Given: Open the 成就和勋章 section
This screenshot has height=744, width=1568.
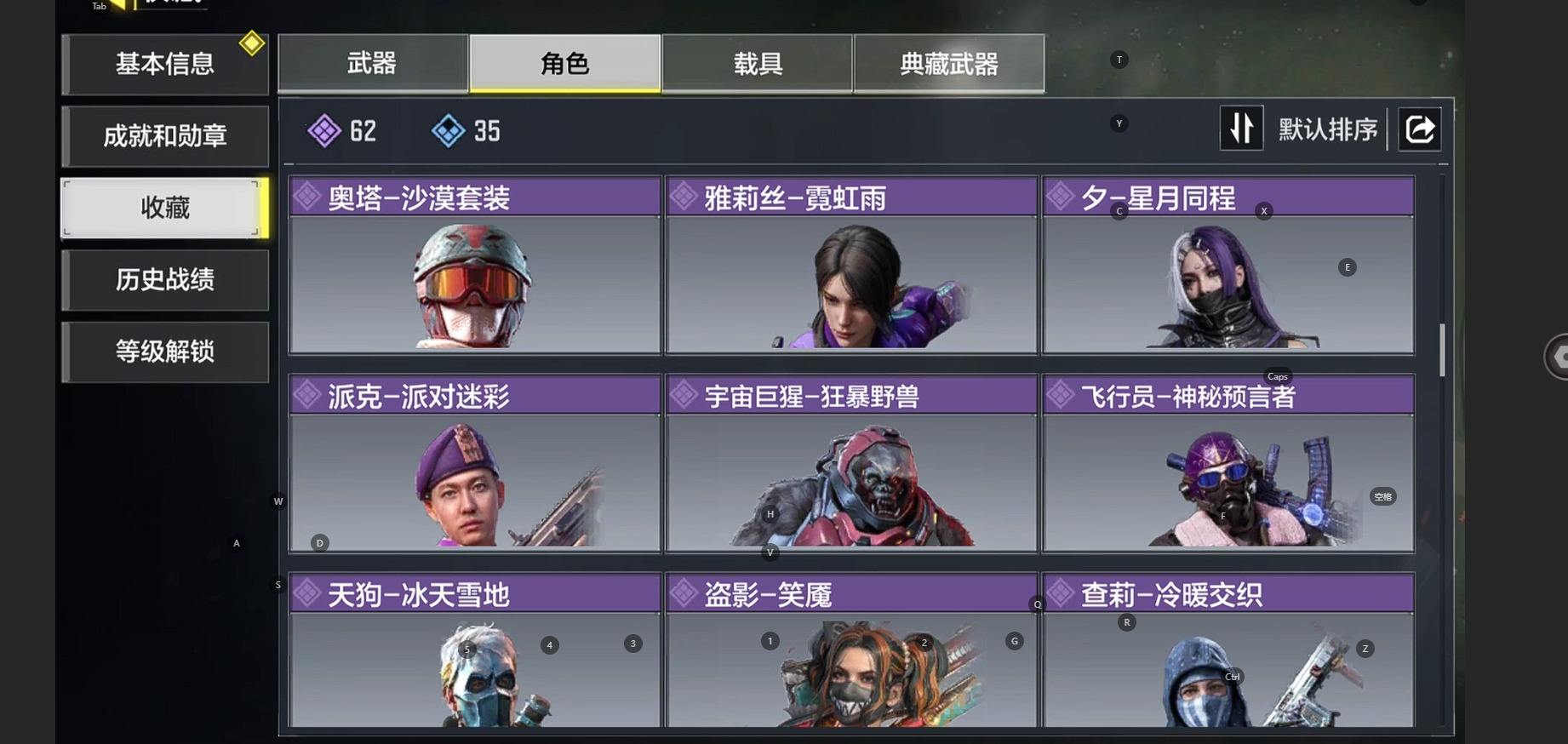Looking at the screenshot, I should tap(165, 136).
